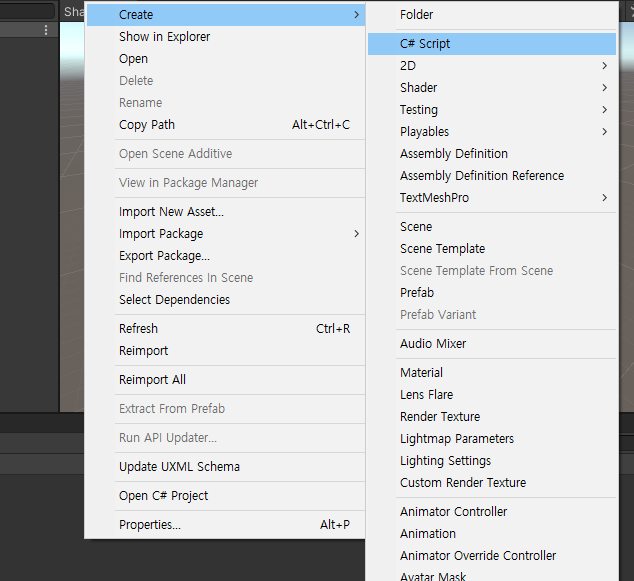
Task: Click Copy Path entry
Action: (226, 125)
